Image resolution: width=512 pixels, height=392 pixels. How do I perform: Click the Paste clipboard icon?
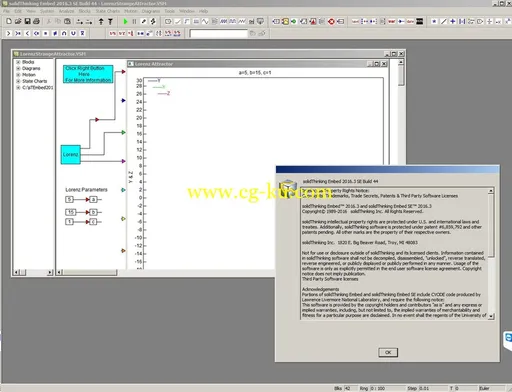pyautogui.click(x=67, y=21)
